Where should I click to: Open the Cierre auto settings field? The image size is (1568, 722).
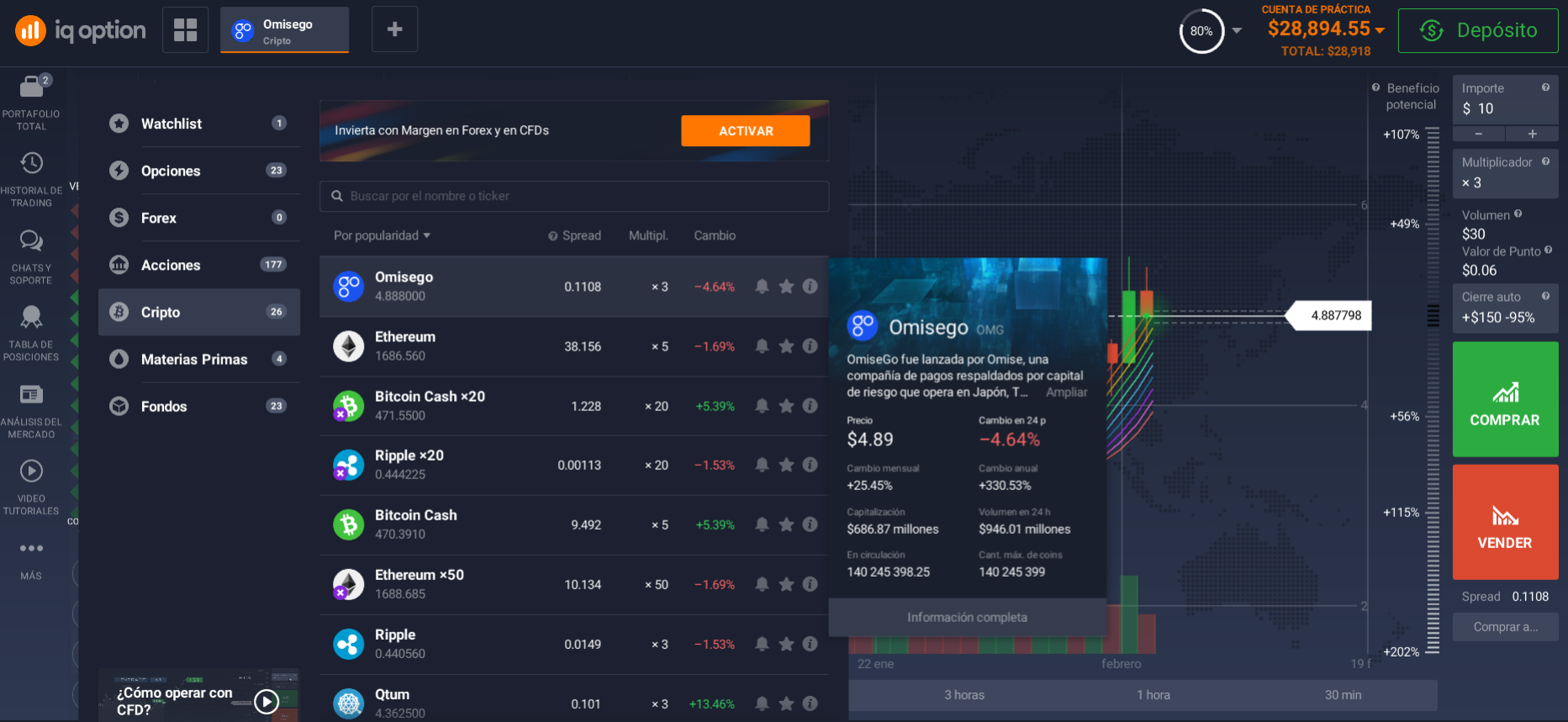[1505, 308]
